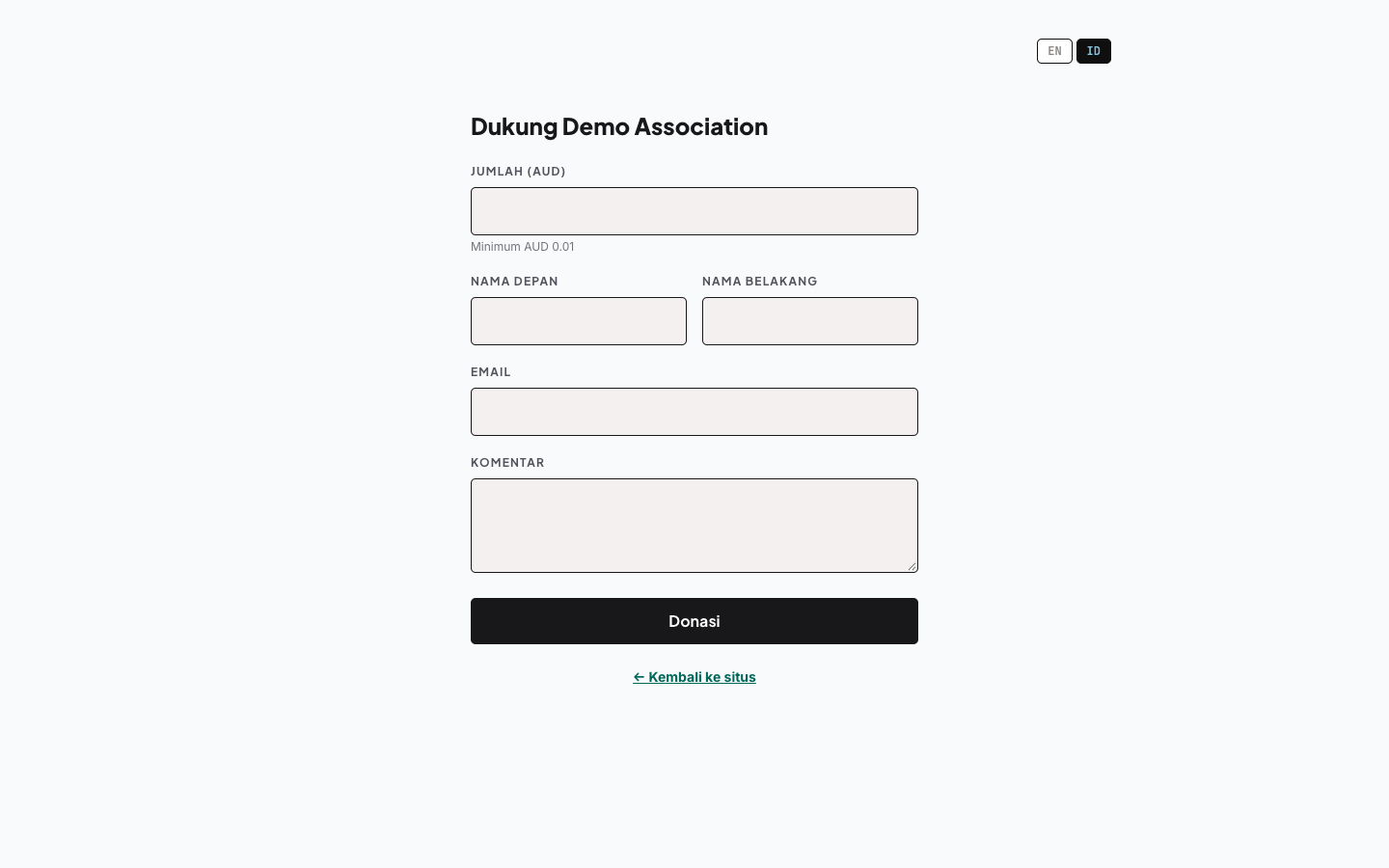The width and height of the screenshot is (1389, 868).
Task: Click inside the Komentar text area
Action: [694, 526]
